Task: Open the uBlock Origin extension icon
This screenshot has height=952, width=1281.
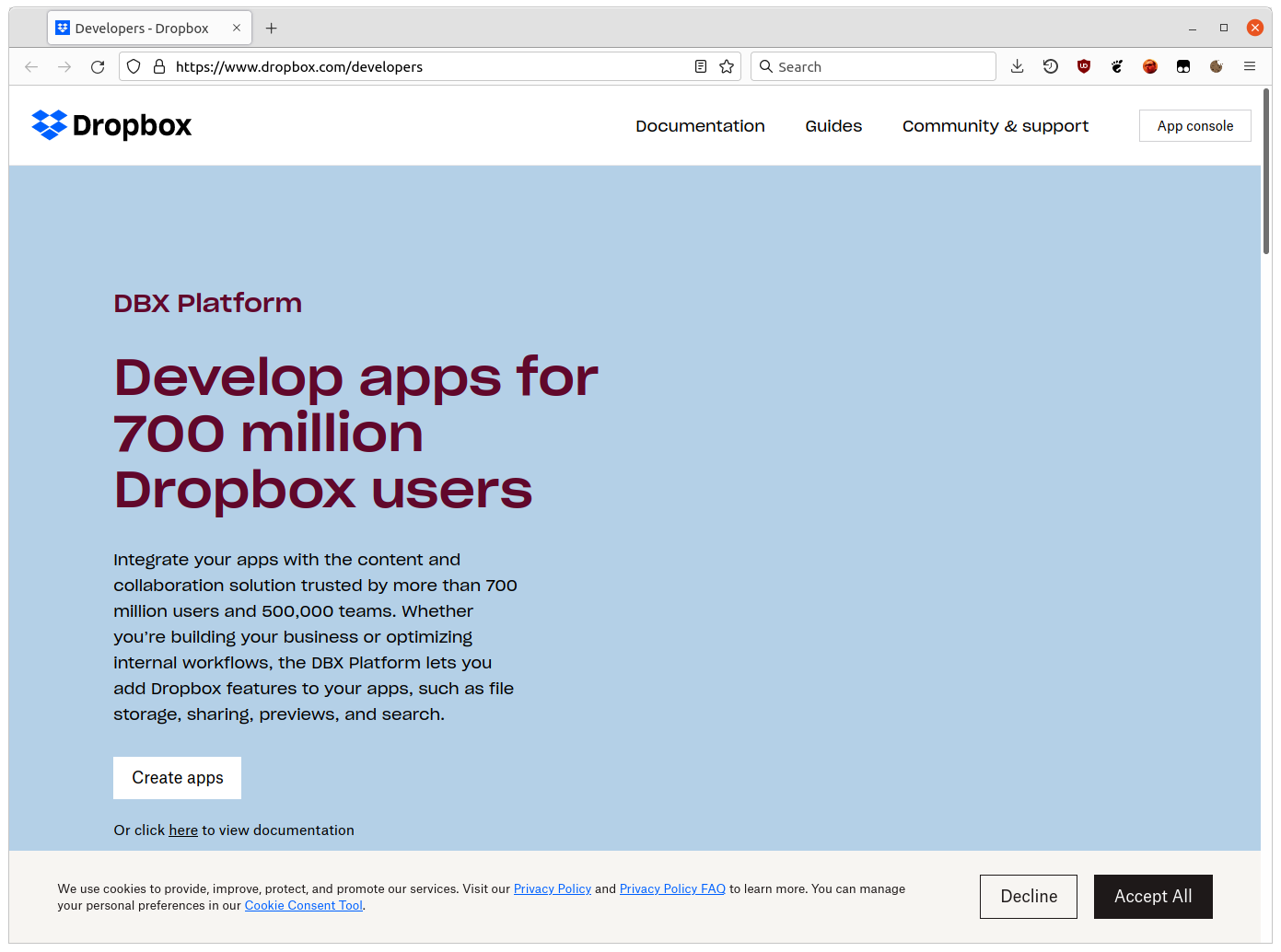Action: point(1084,66)
